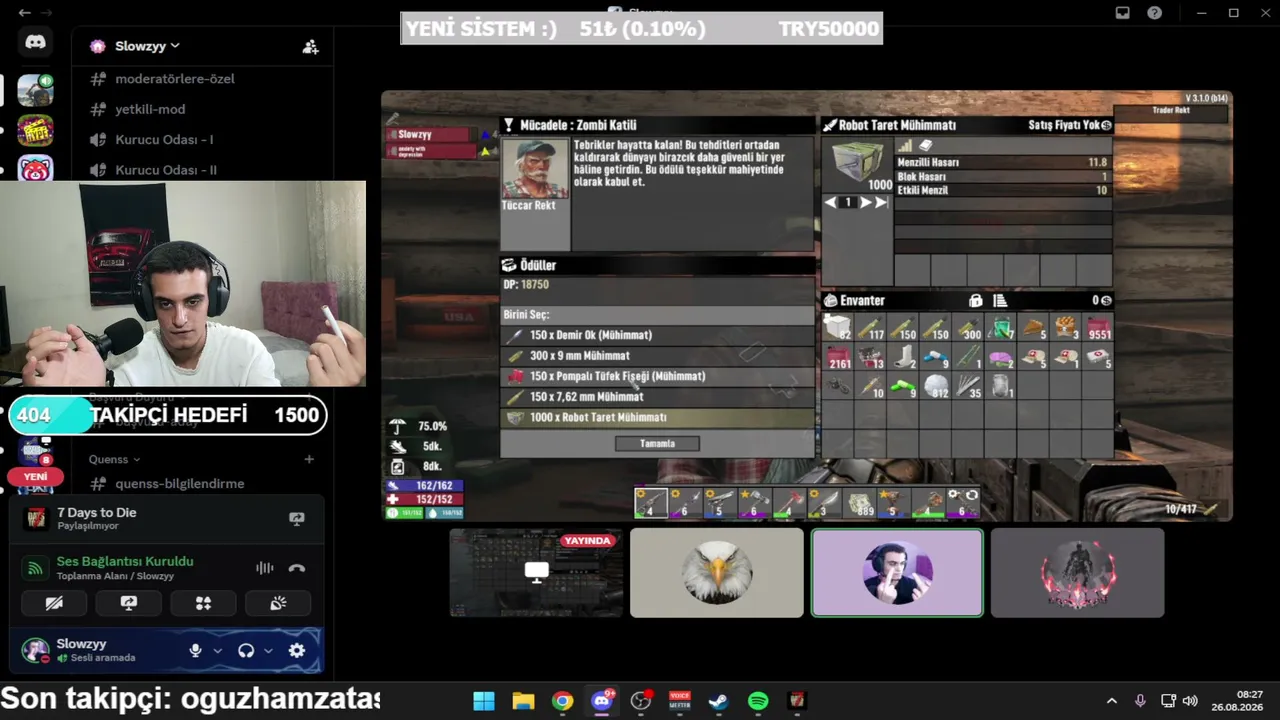Choose the 1000 x Robot Taret Mühimmatı reward
Viewport: 1280px width, 720px height.
click(x=657, y=418)
